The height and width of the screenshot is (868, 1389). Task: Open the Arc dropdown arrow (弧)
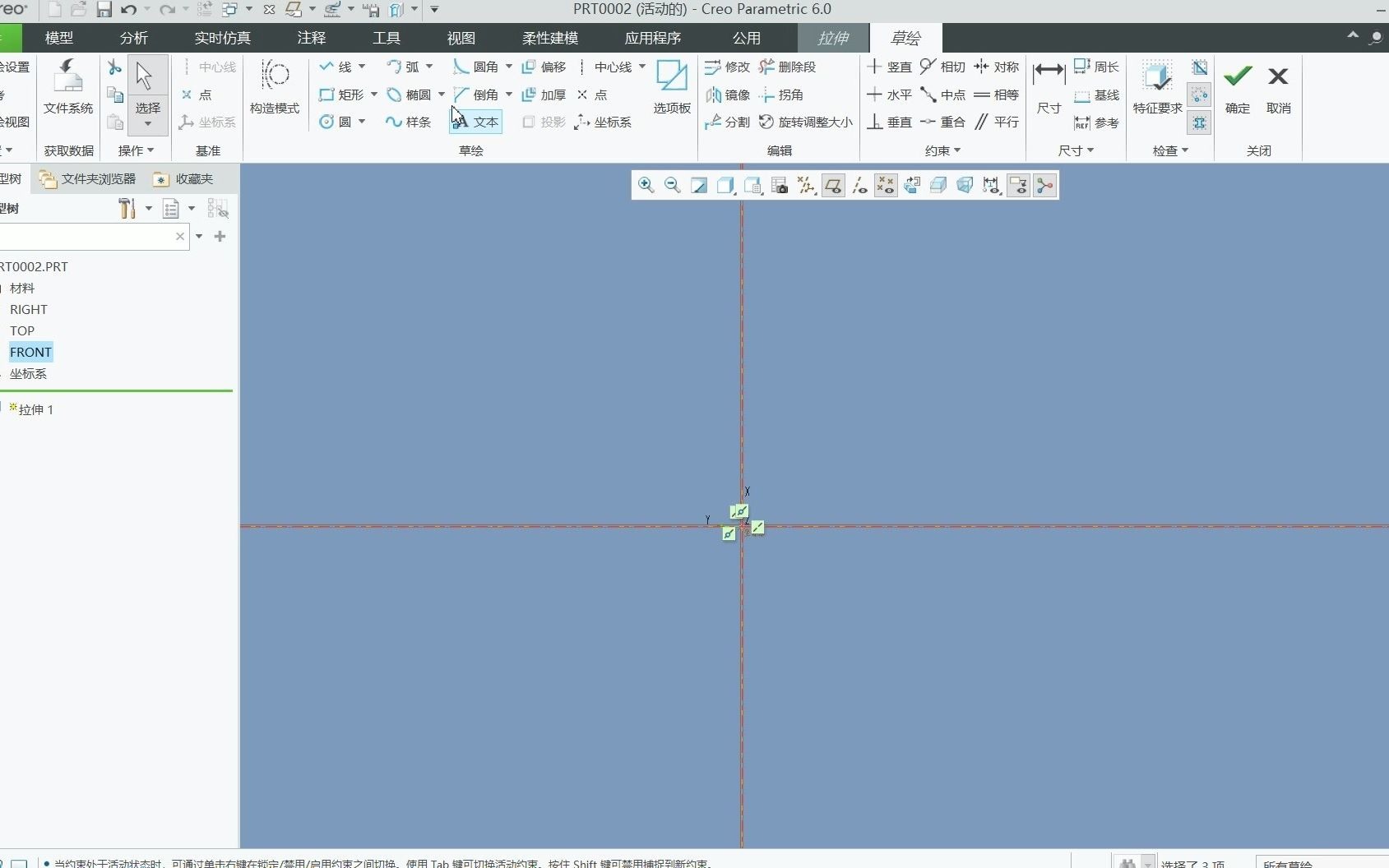click(429, 67)
